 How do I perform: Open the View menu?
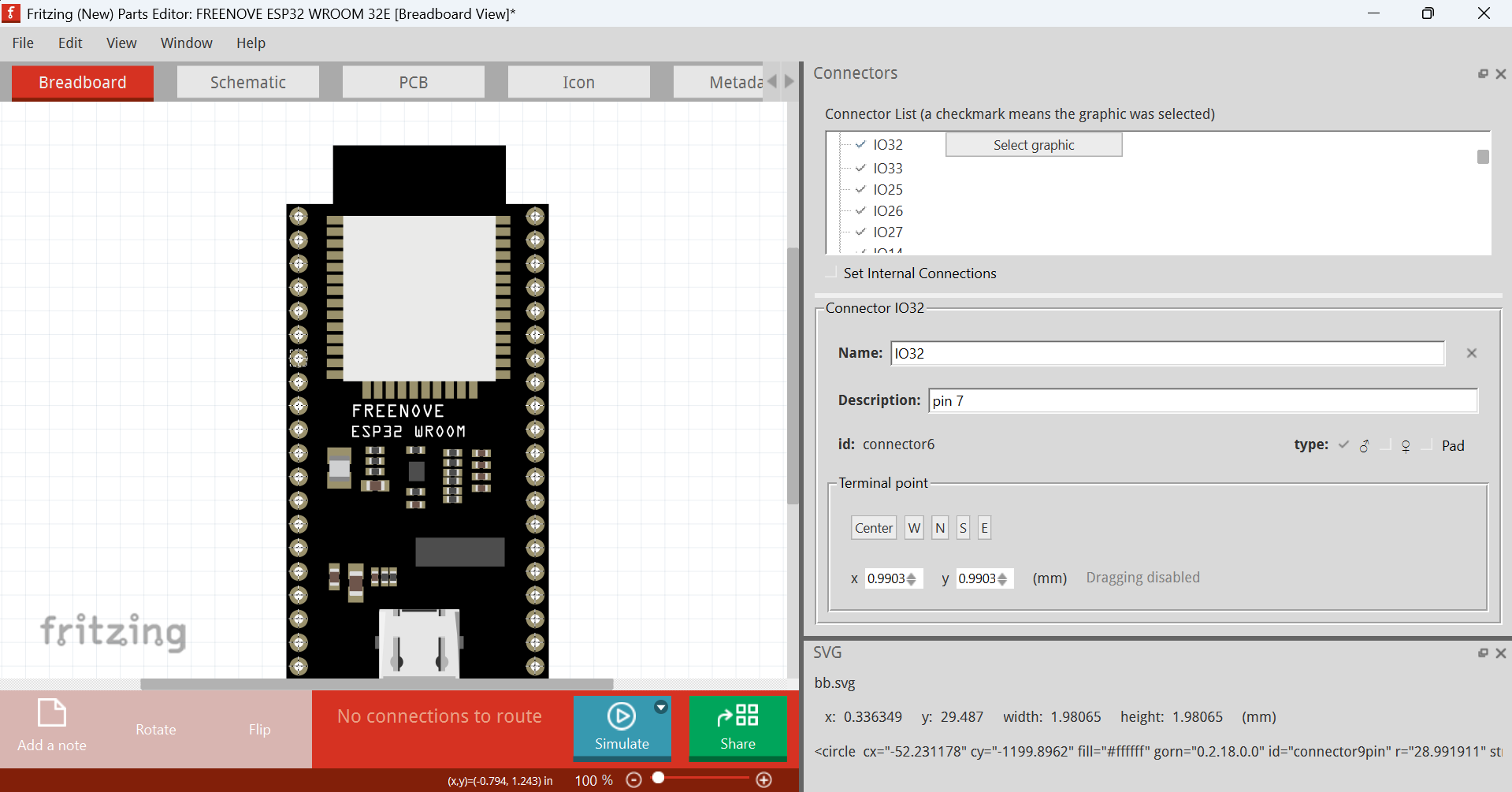(x=121, y=43)
